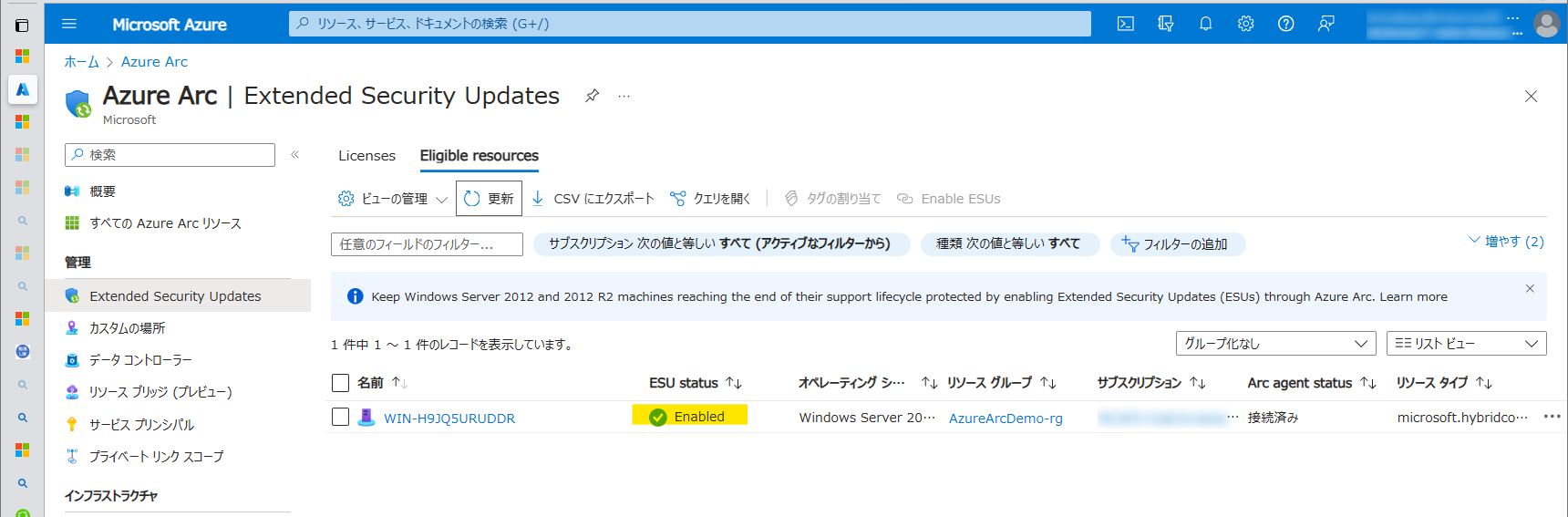Click クエリを開く open query
Viewport: 1568px width, 517px height.
710,199
